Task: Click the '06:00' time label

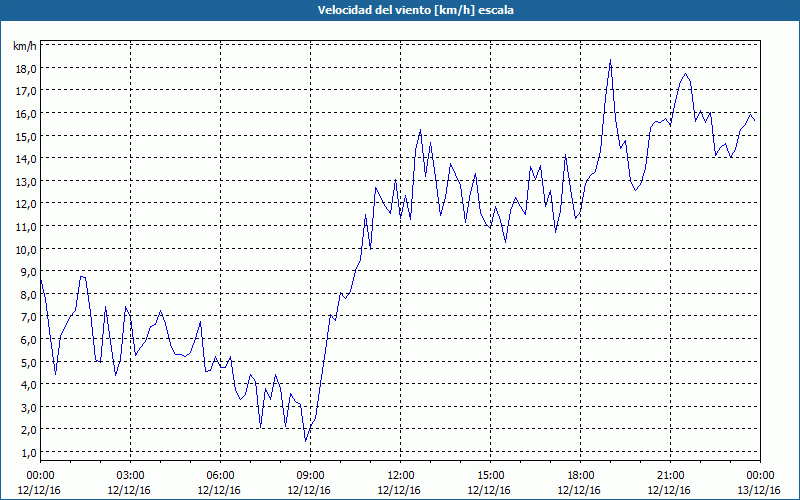Action: [x=220, y=475]
